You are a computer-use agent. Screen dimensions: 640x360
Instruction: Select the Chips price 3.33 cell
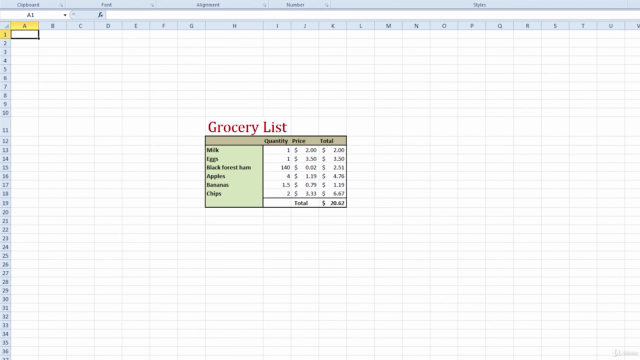[x=305, y=193]
